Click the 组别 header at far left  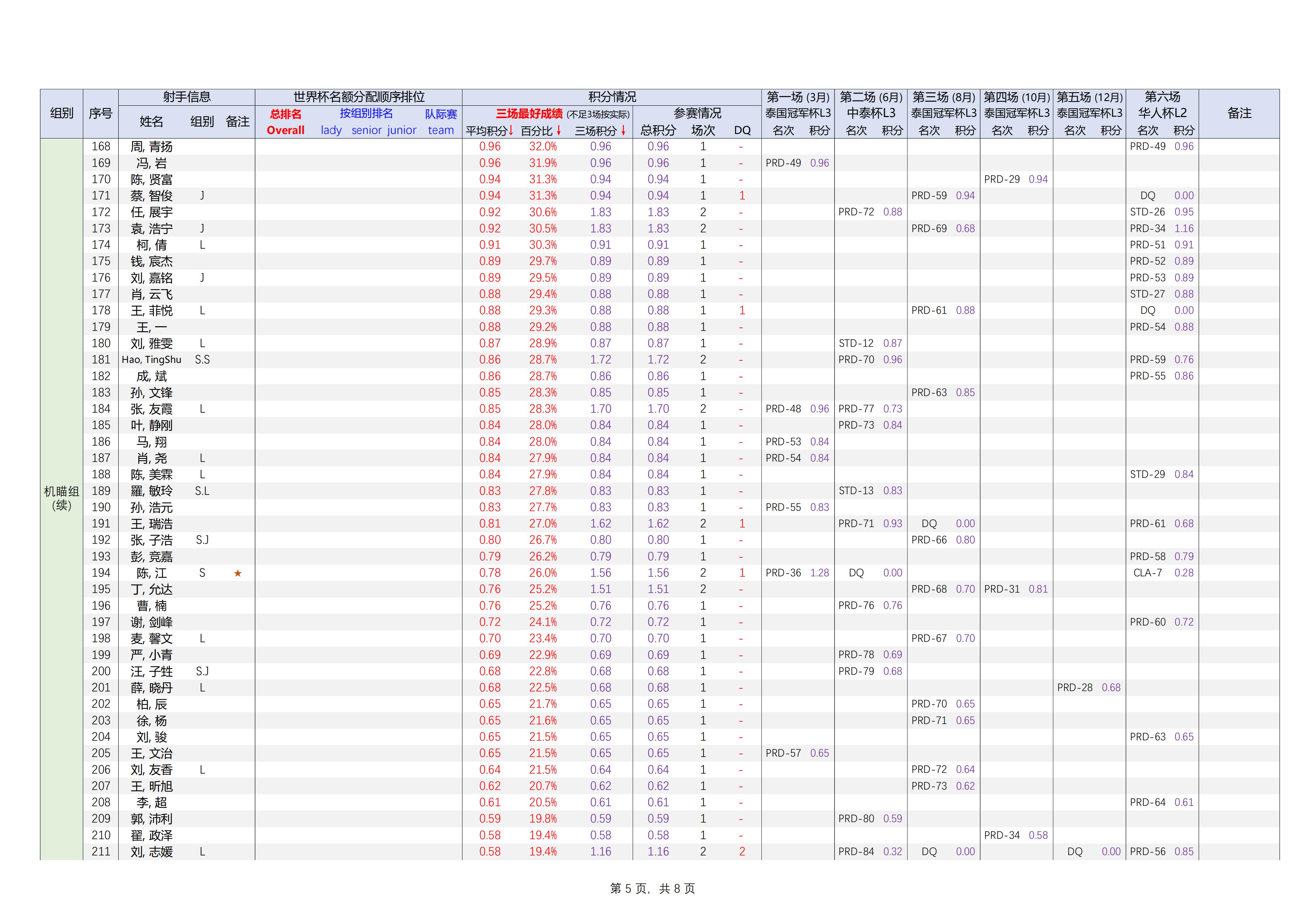pos(62,113)
